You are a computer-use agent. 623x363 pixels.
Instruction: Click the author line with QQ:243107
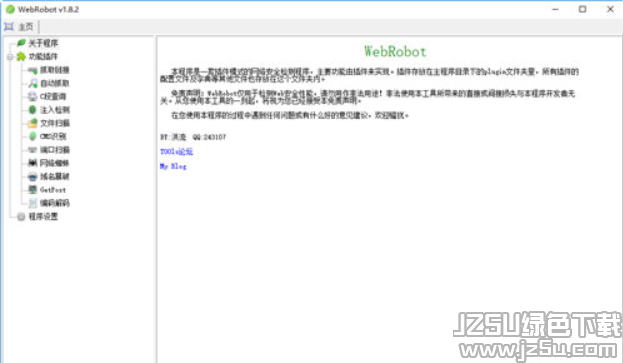click(x=193, y=137)
